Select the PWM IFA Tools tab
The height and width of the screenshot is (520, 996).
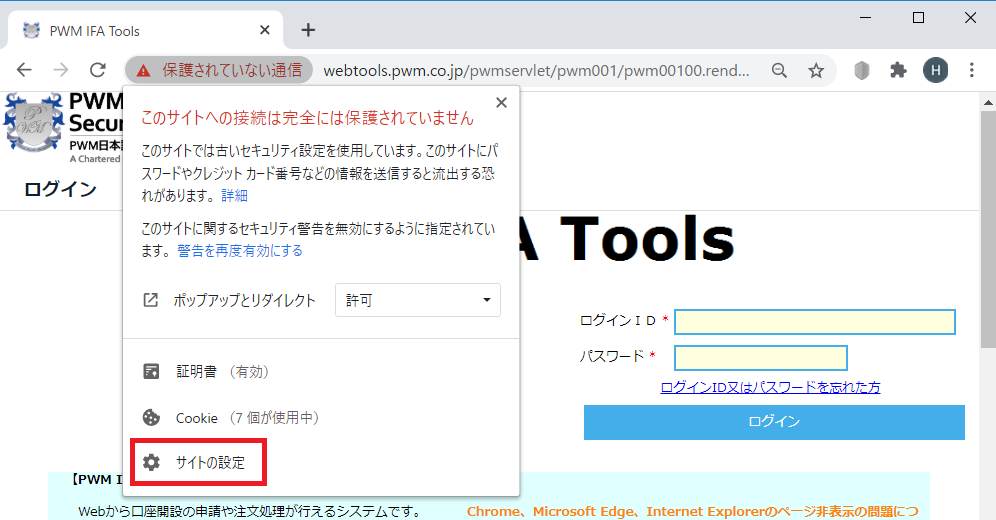[x=145, y=30]
